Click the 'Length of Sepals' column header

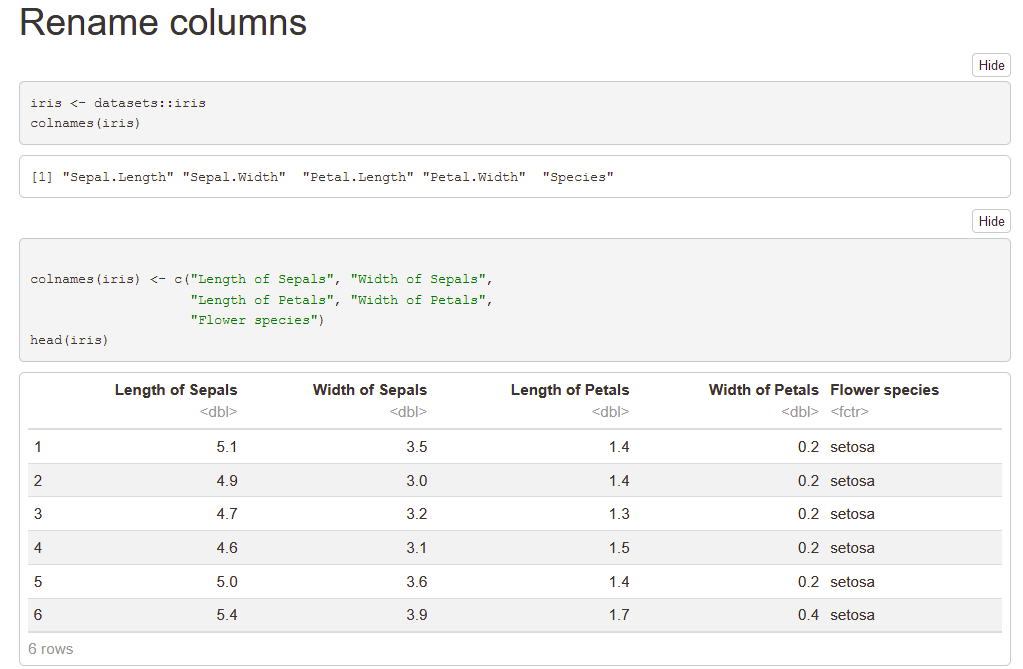pyautogui.click(x=176, y=390)
